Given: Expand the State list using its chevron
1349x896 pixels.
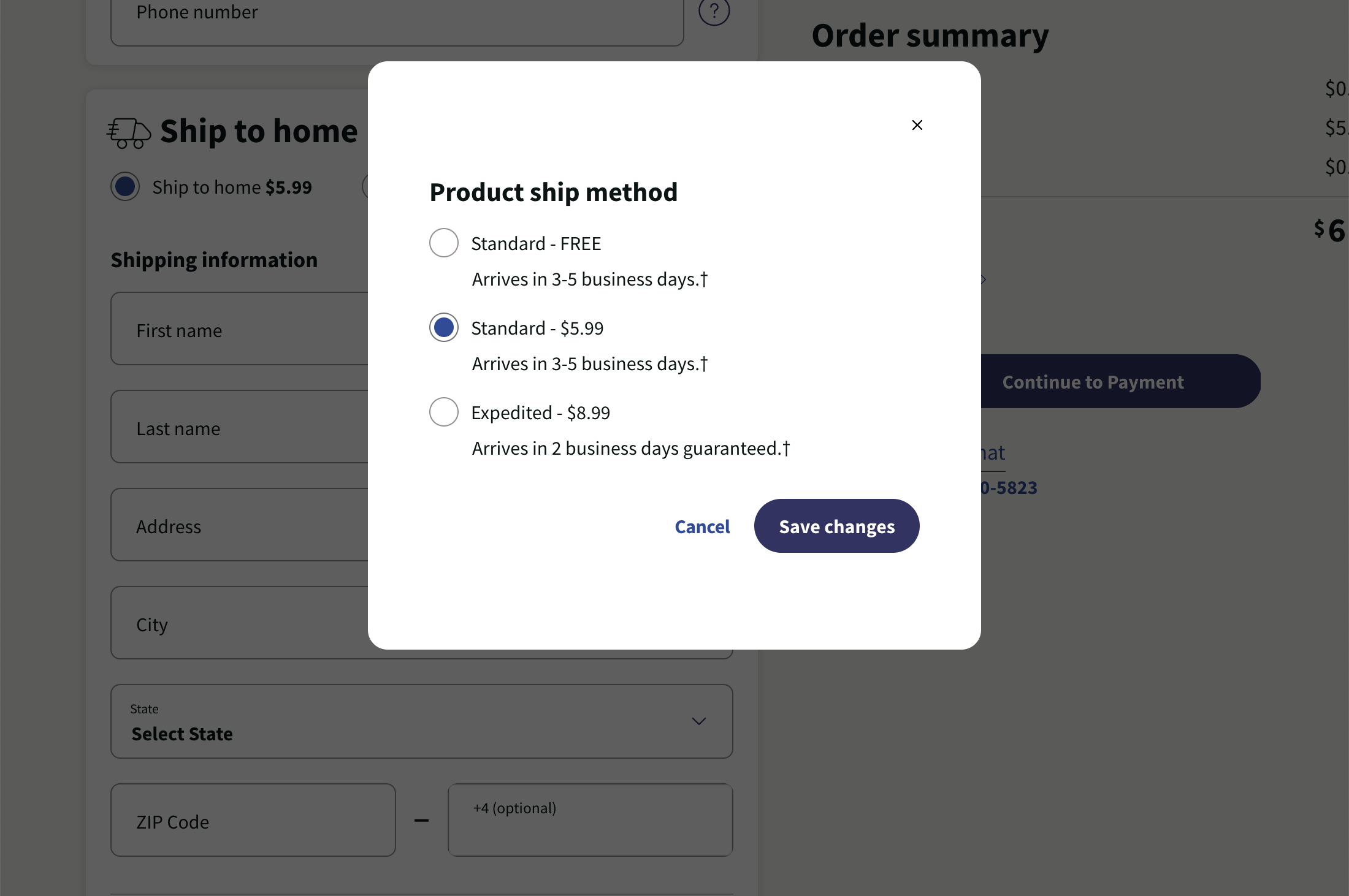Looking at the screenshot, I should [698, 721].
